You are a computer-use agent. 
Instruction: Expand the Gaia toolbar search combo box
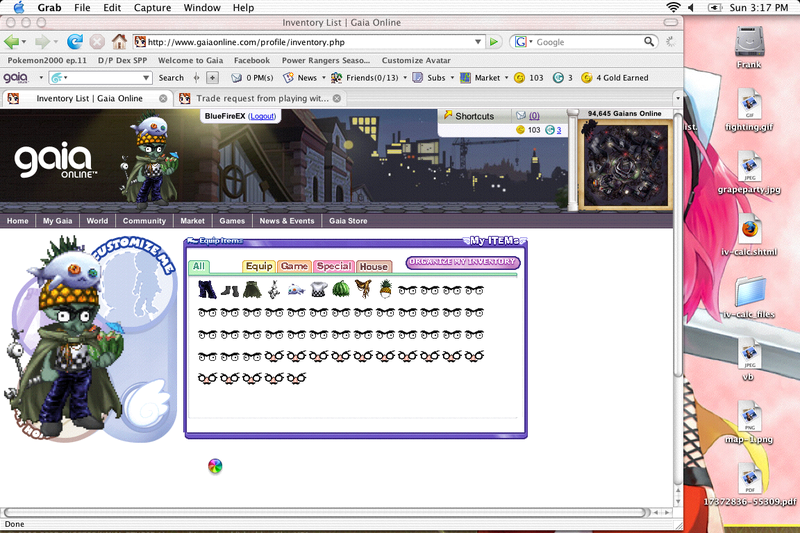click(x=146, y=78)
